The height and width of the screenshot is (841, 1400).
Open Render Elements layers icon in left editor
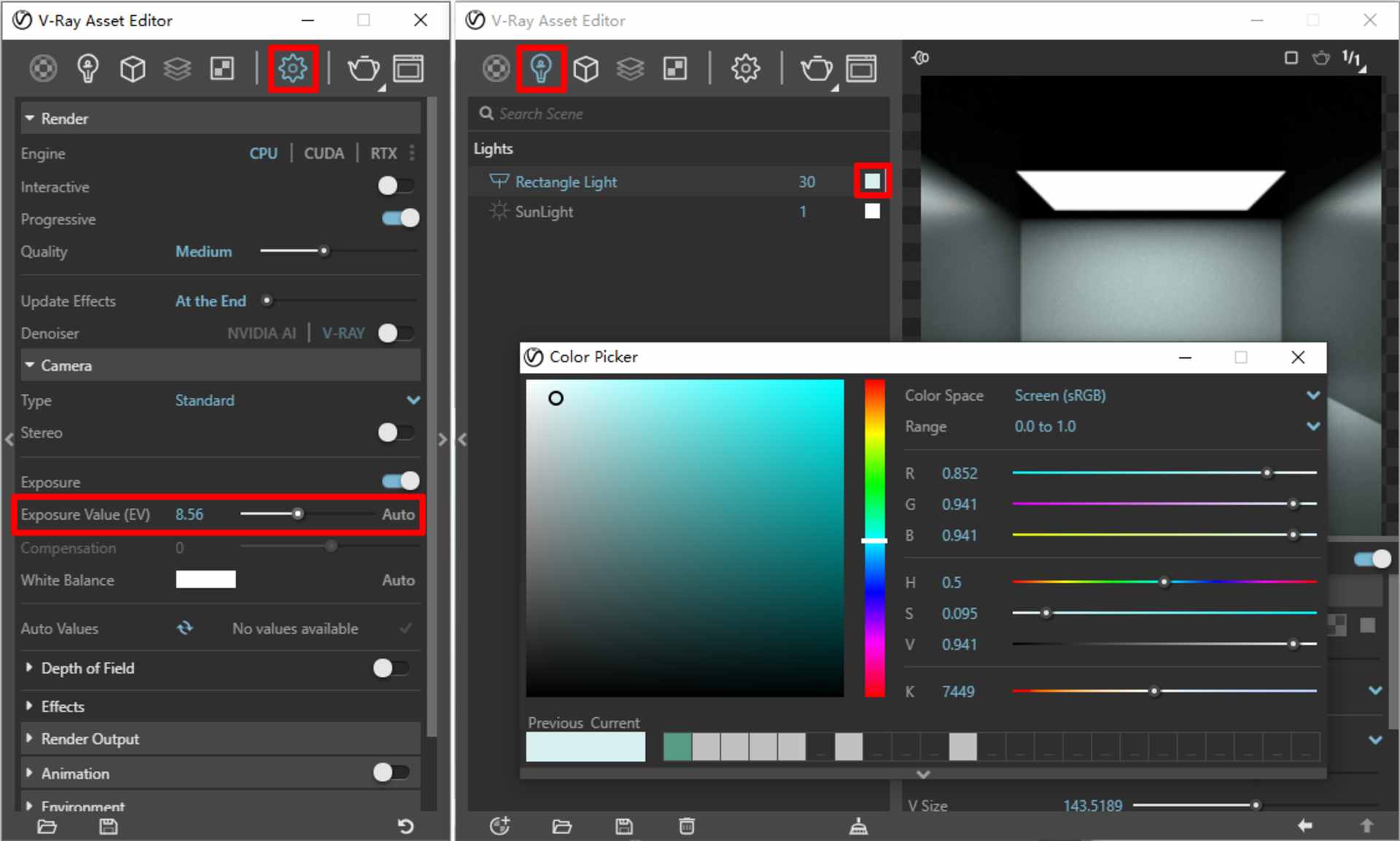coord(177,69)
